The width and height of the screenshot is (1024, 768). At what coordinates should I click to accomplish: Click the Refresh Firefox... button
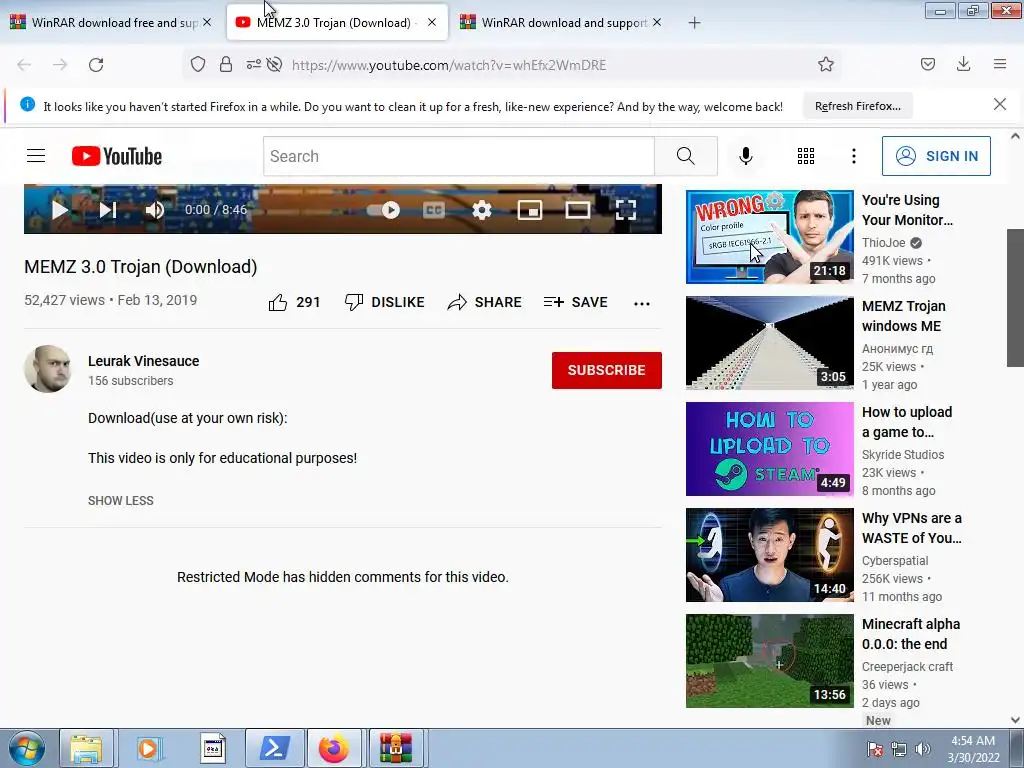pos(858,106)
